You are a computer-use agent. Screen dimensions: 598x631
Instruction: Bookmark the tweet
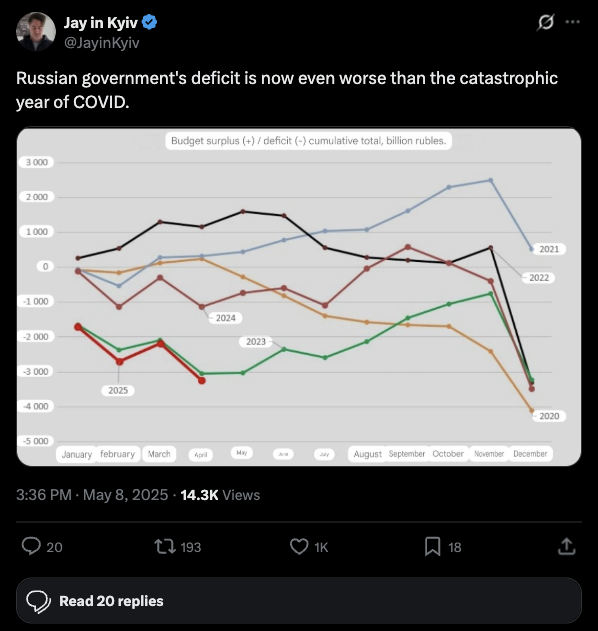pos(433,546)
